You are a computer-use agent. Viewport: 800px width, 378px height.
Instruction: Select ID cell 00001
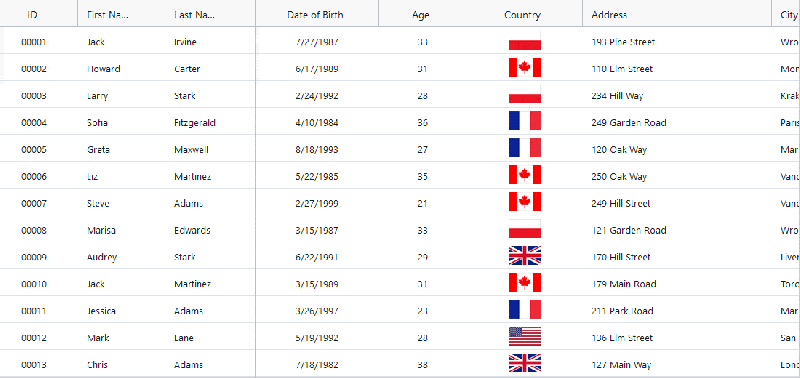coord(34,42)
